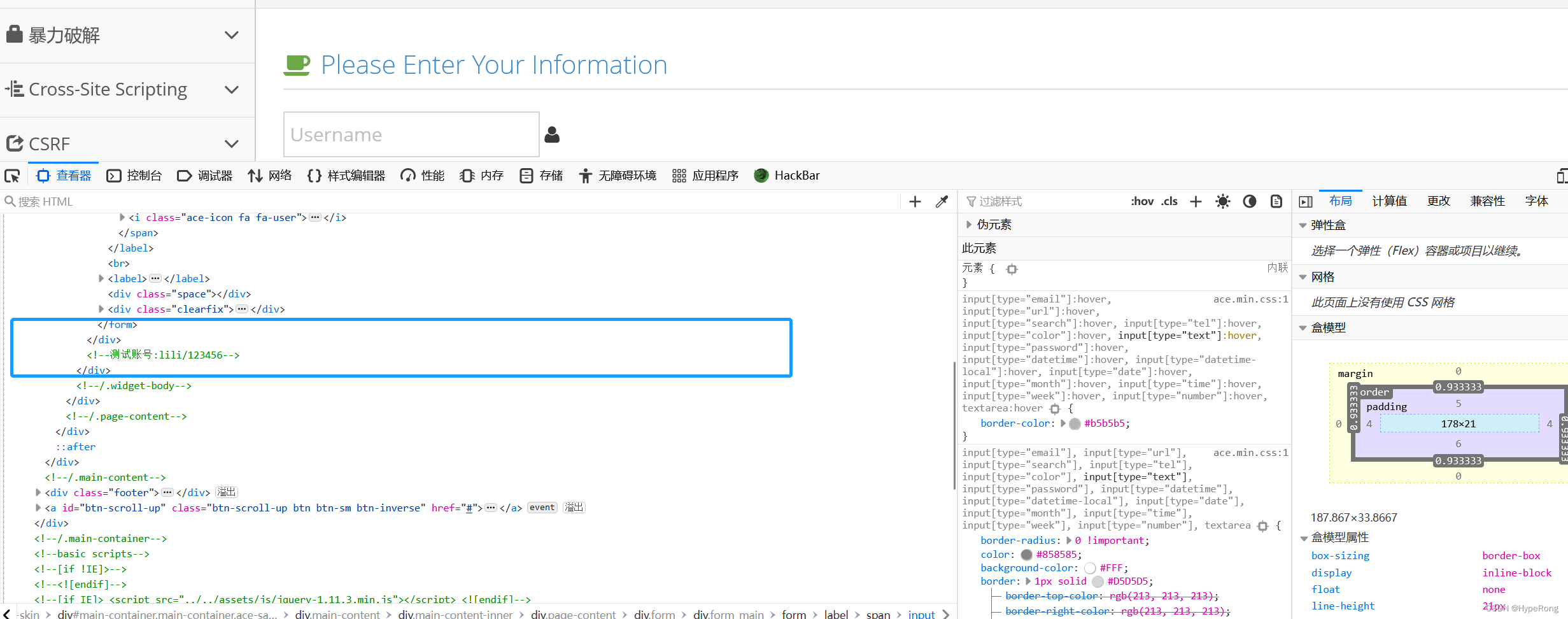
Task: Expand the Cross-Site Scripting sidebar menu
Action: point(127,90)
